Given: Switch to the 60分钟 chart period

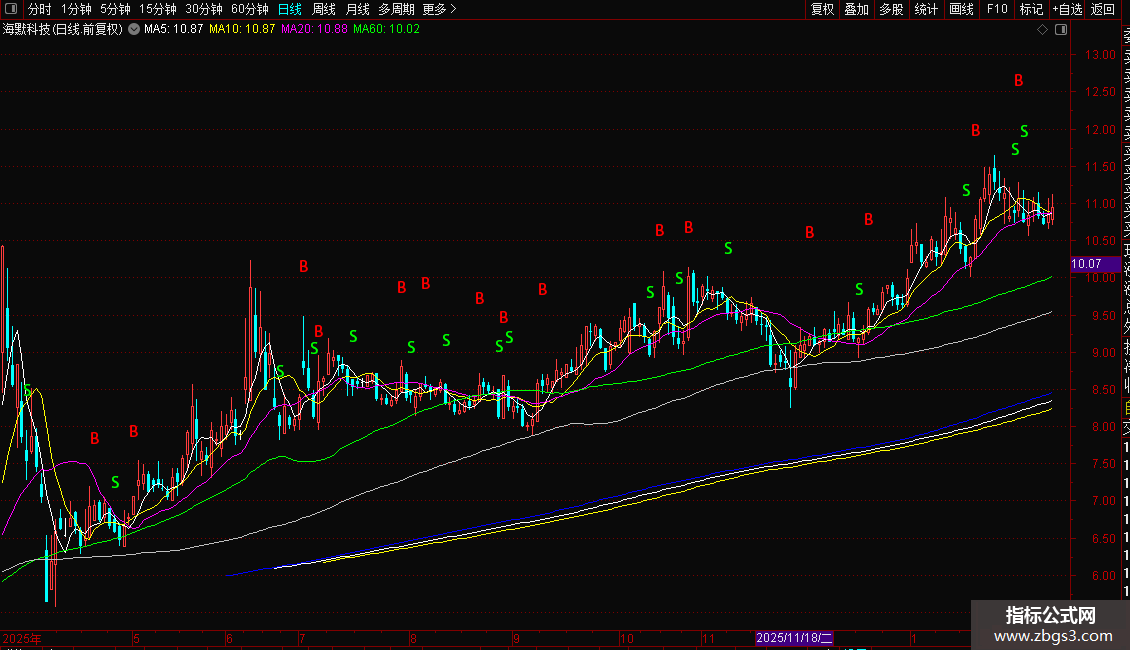Looking at the screenshot, I should 249,9.
